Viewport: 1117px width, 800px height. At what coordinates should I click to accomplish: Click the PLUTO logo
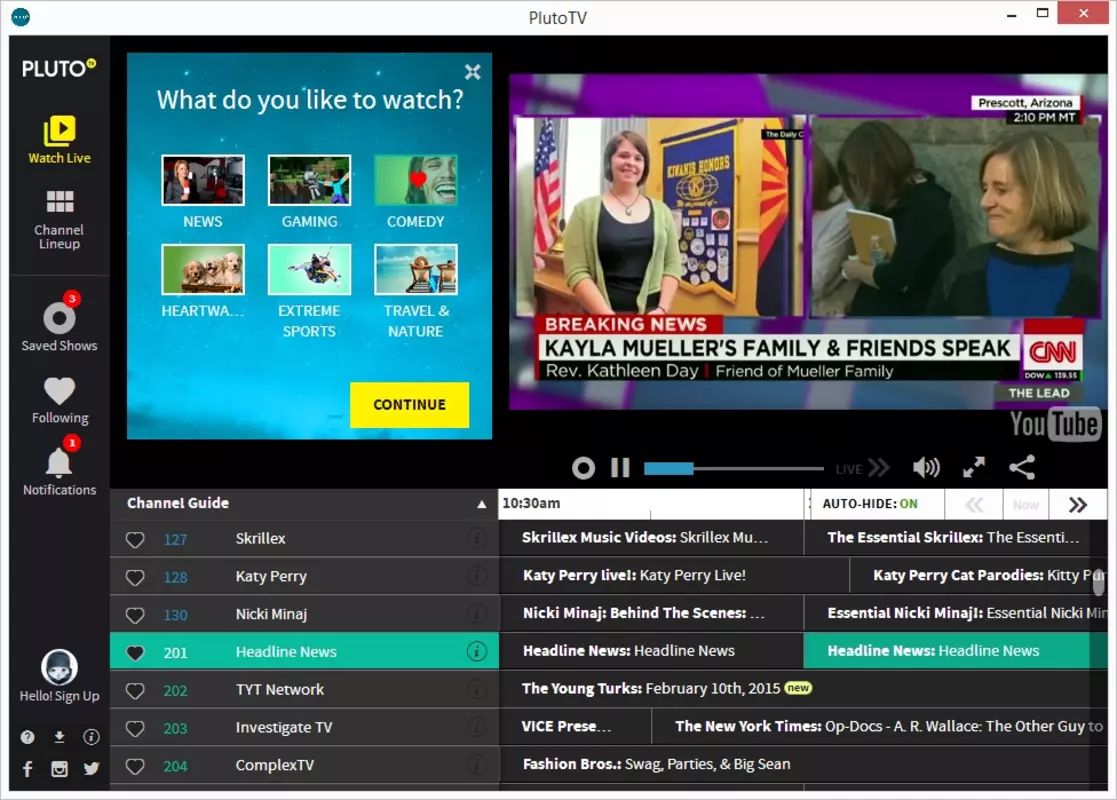click(58, 68)
